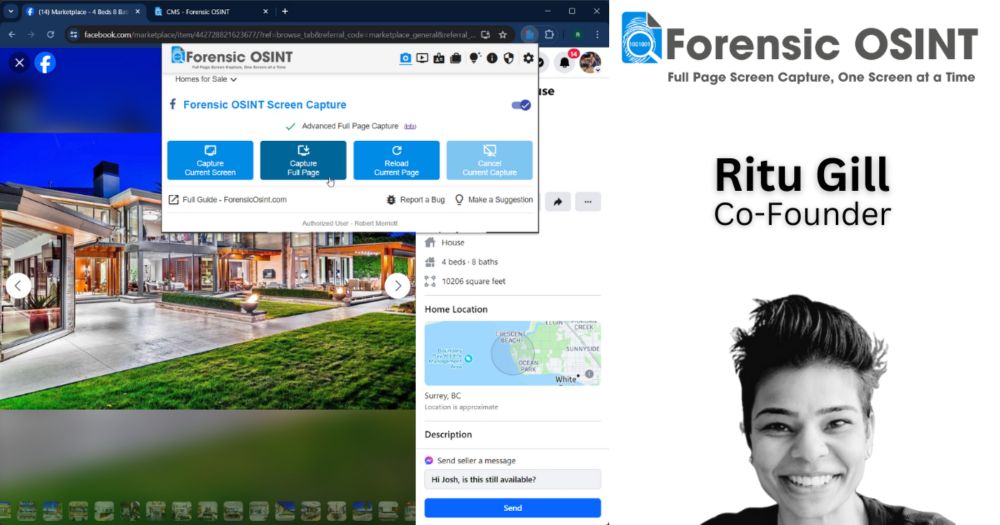The height and width of the screenshot is (525, 1000).
Task: Click the Chrome profile avatar icon
Action: (577, 34)
